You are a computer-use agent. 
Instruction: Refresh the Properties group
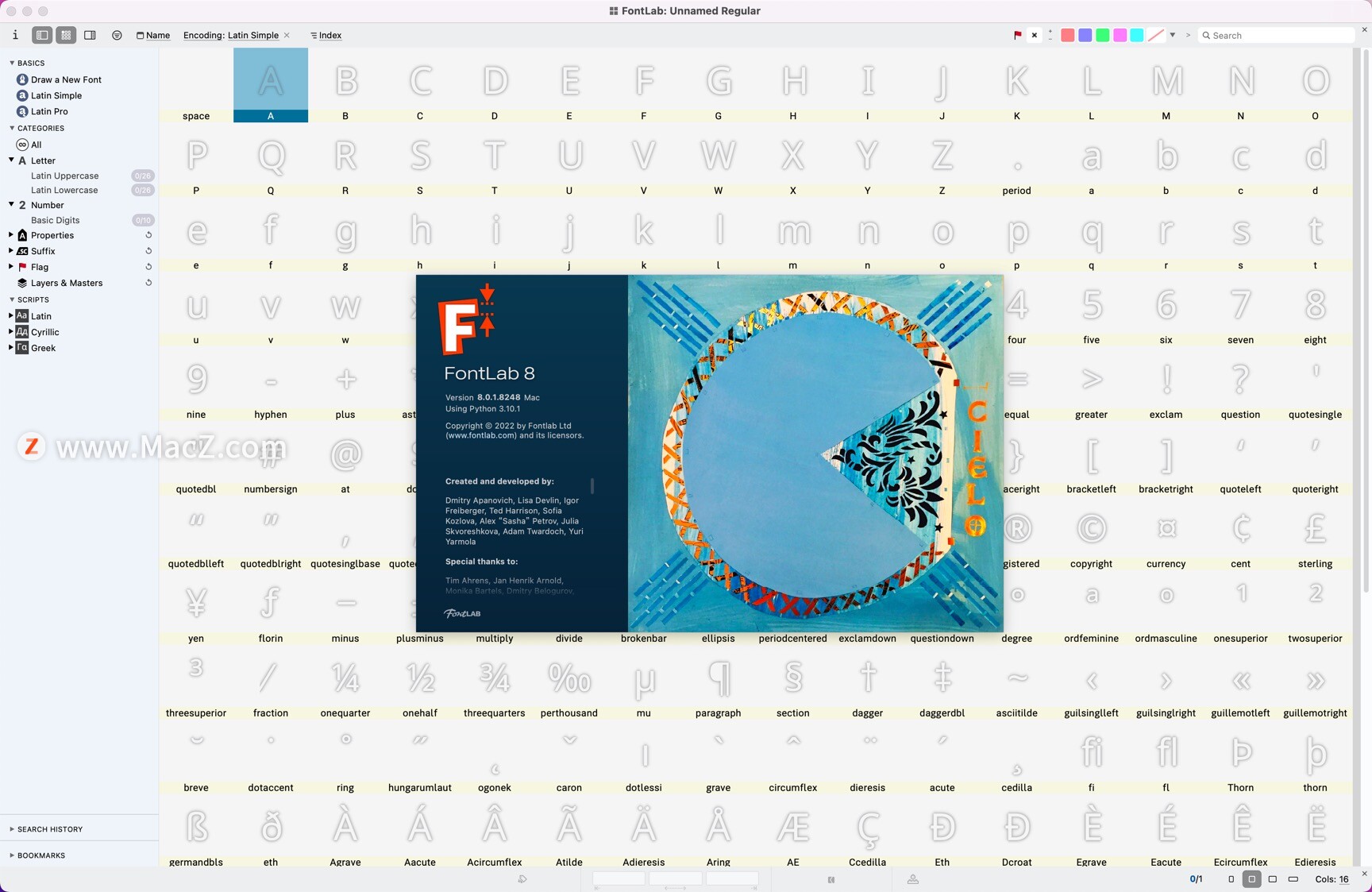tap(148, 235)
